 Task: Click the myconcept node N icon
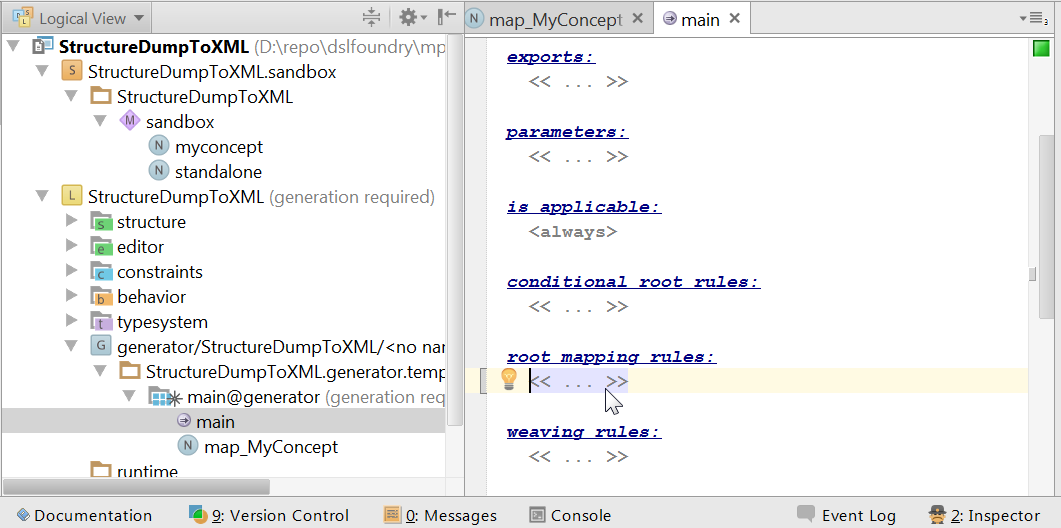[x=158, y=147]
